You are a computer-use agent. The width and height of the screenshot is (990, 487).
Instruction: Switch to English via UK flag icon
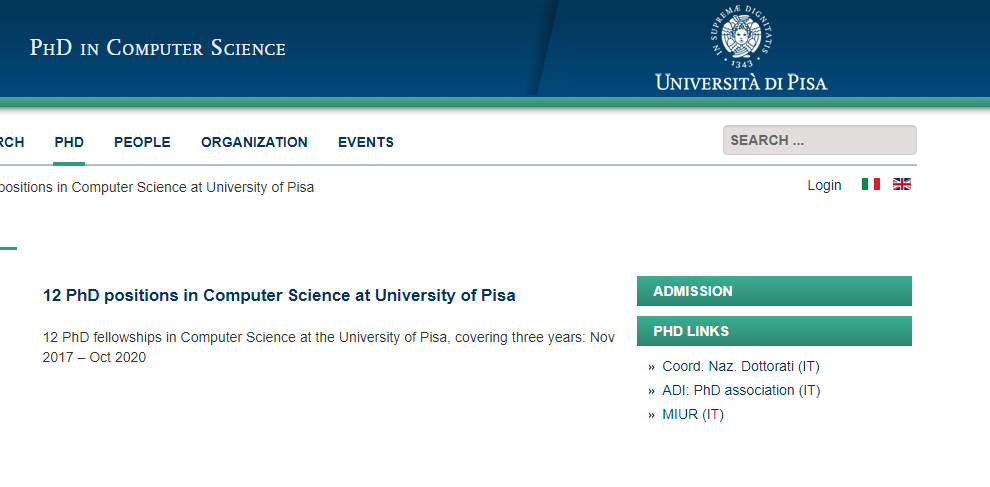pyautogui.click(x=902, y=184)
